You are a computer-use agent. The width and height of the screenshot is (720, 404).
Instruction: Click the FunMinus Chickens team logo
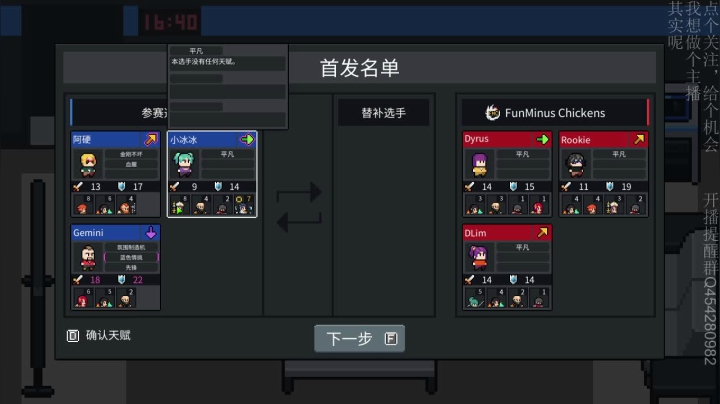492,112
